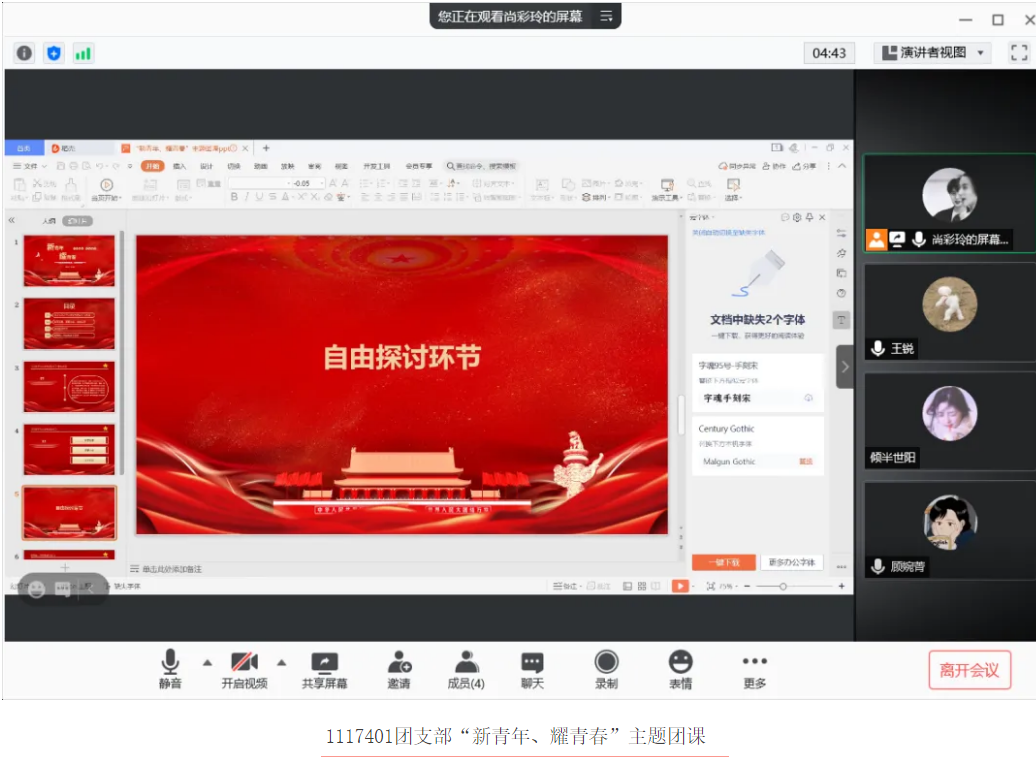
Task: Click the Leave Meeting (离开会议) button
Action: [969, 670]
